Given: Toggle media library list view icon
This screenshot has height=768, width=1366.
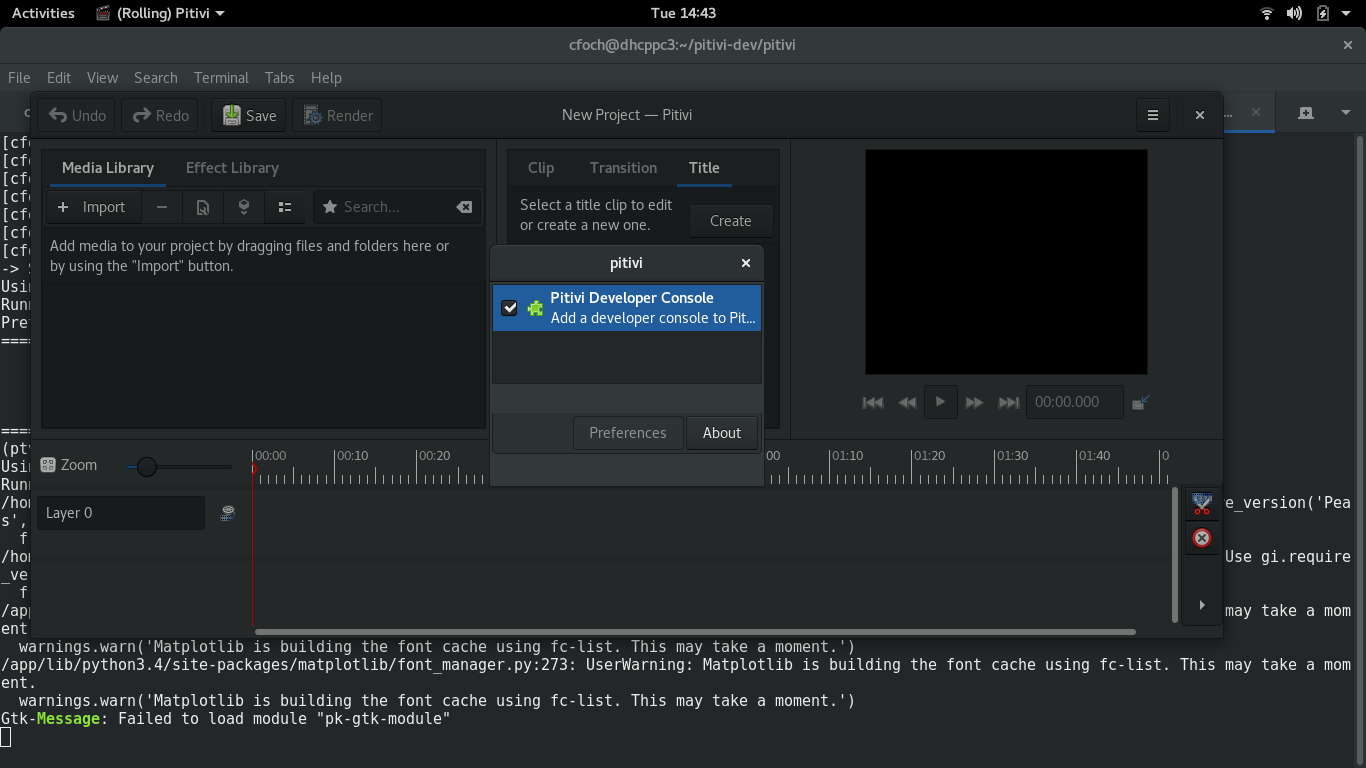Looking at the screenshot, I should pos(285,207).
